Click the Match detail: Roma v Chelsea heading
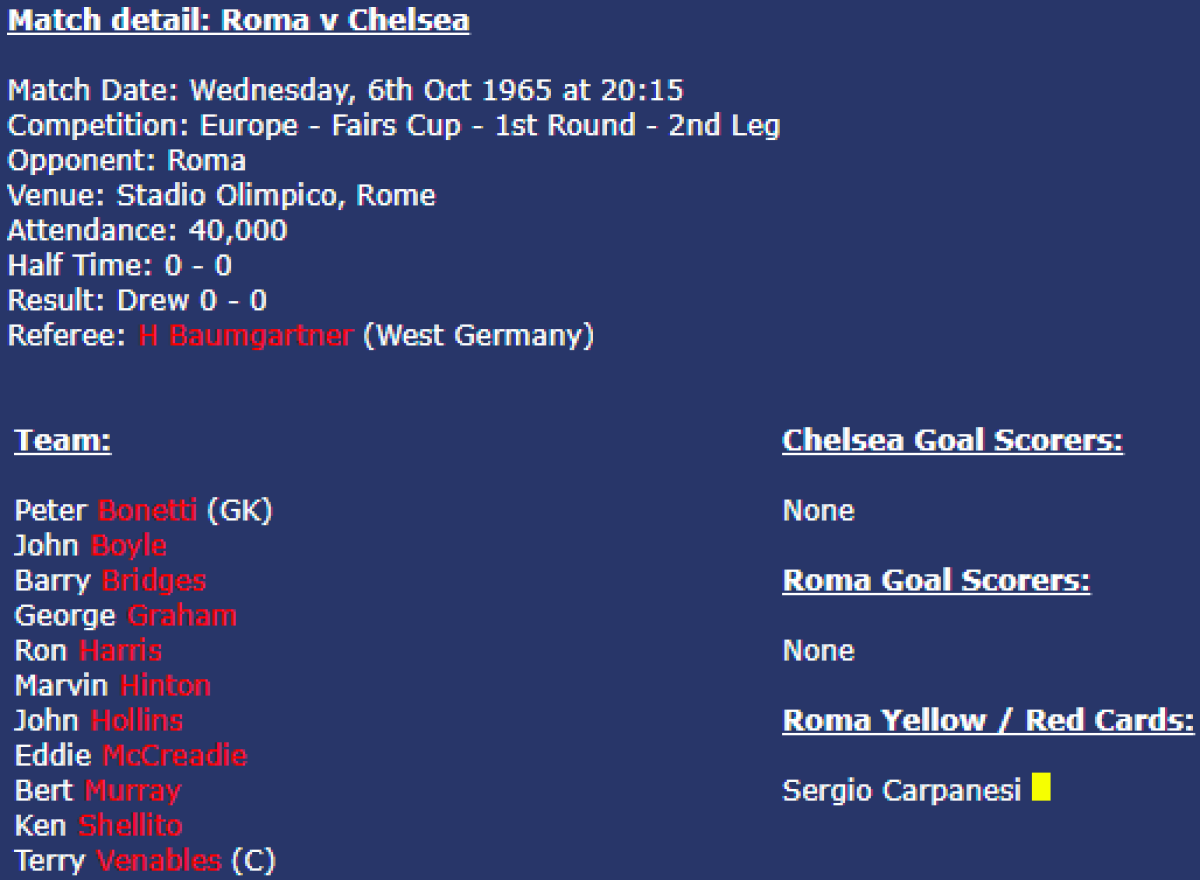The width and height of the screenshot is (1200, 880). (x=239, y=21)
